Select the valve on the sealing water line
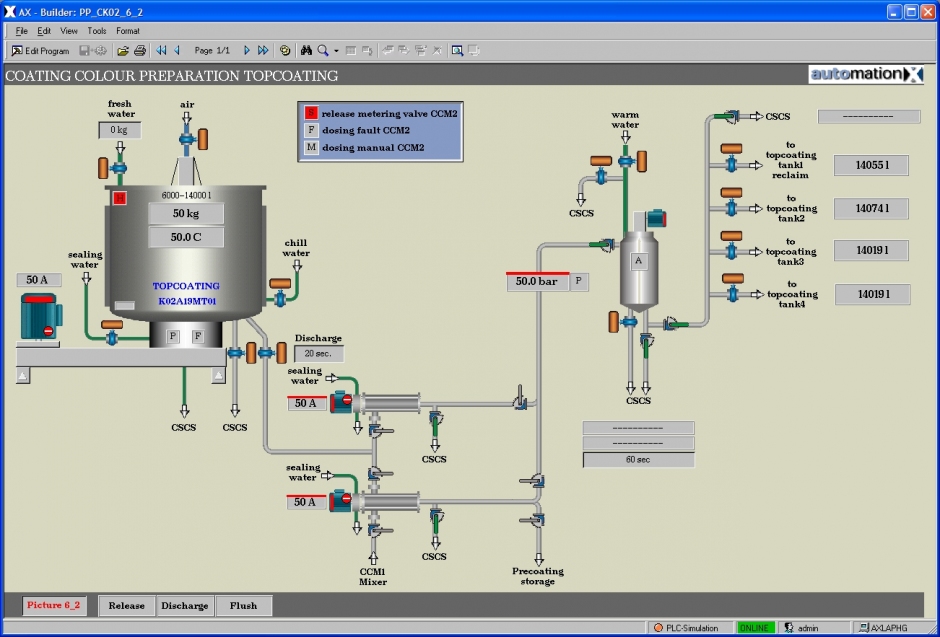Viewport: 940px width, 637px height. click(112, 338)
